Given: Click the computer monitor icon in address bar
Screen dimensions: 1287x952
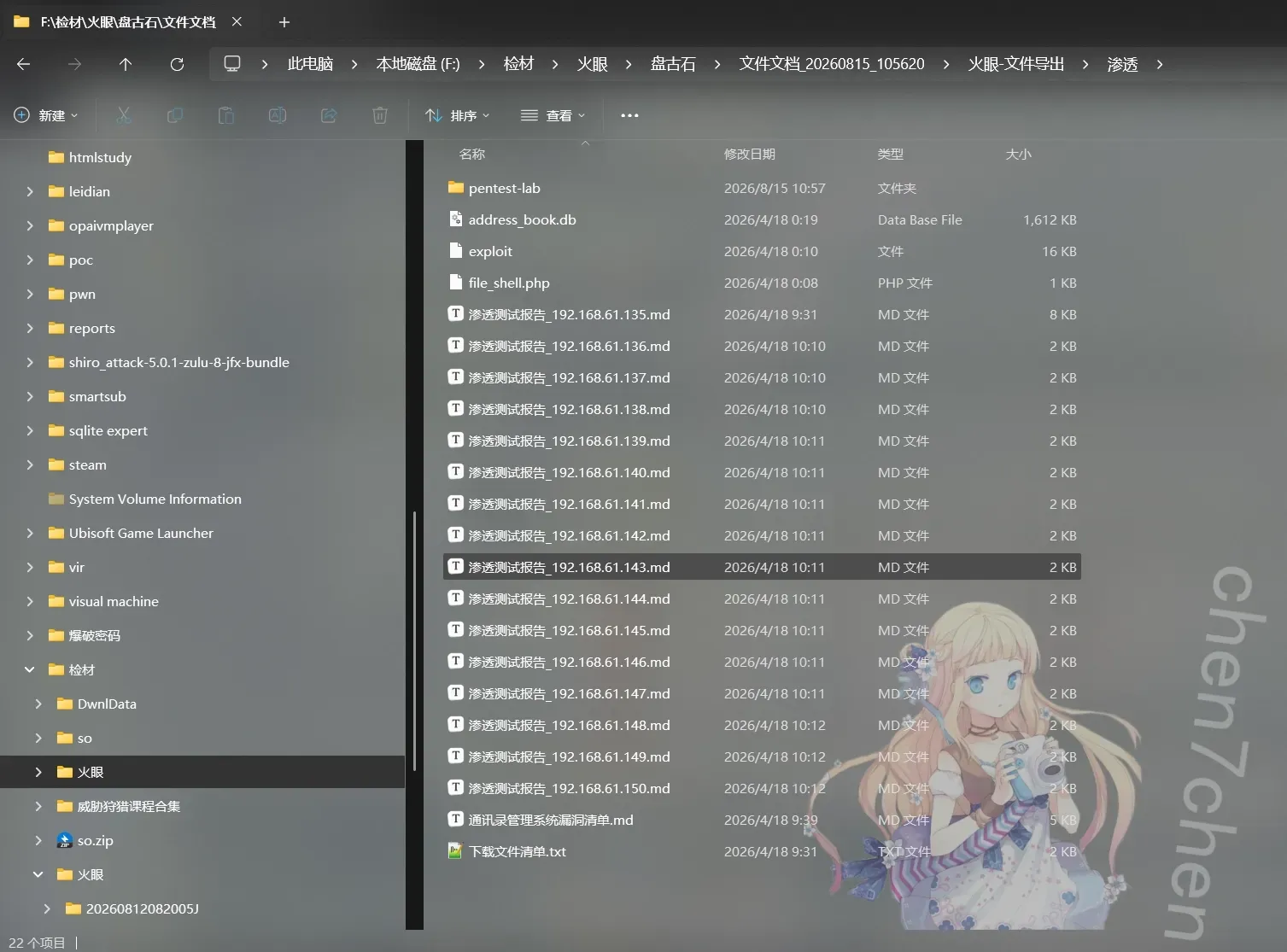Looking at the screenshot, I should pyautogui.click(x=232, y=64).
